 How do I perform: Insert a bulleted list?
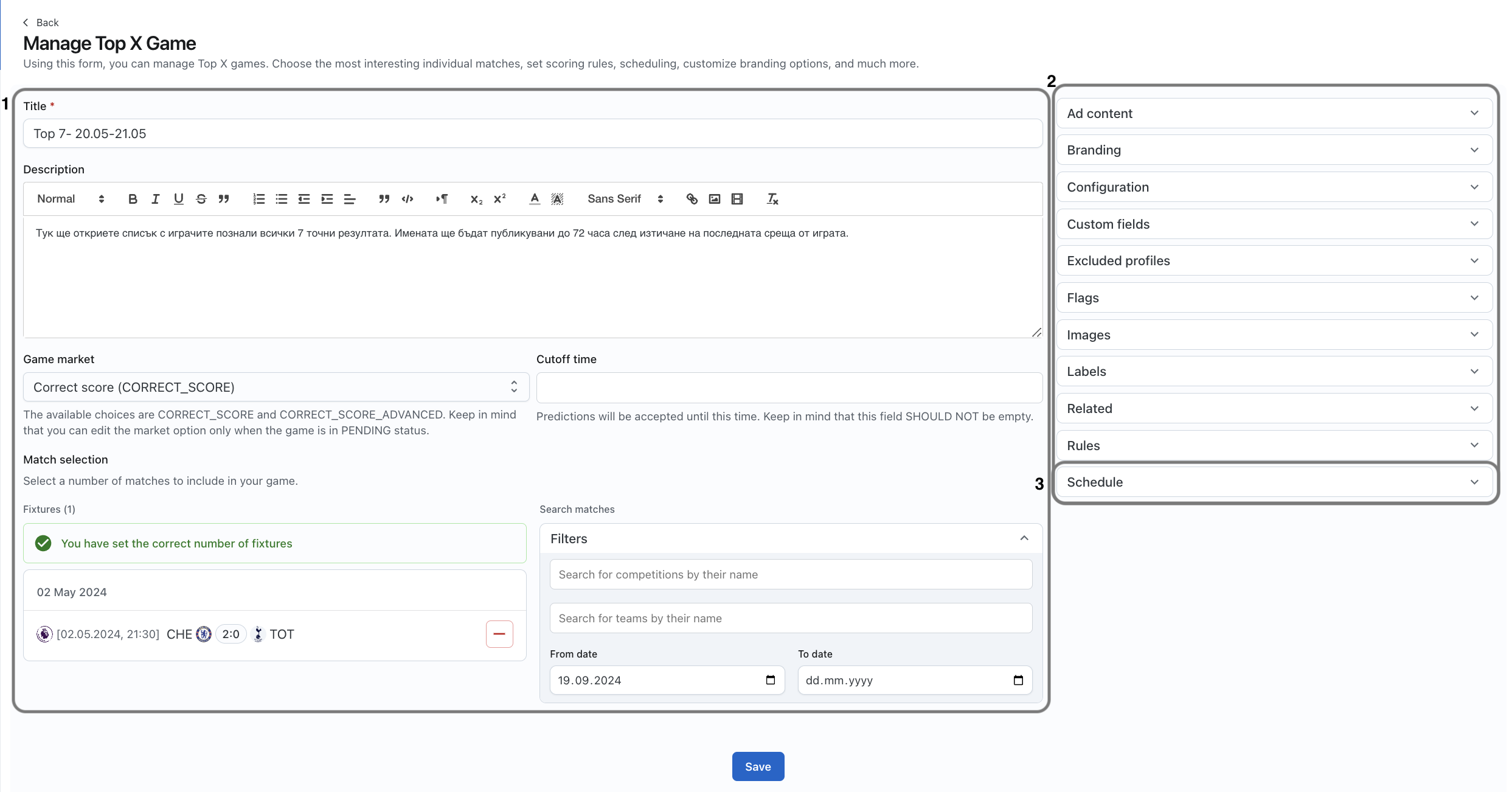tap(282, 199)
